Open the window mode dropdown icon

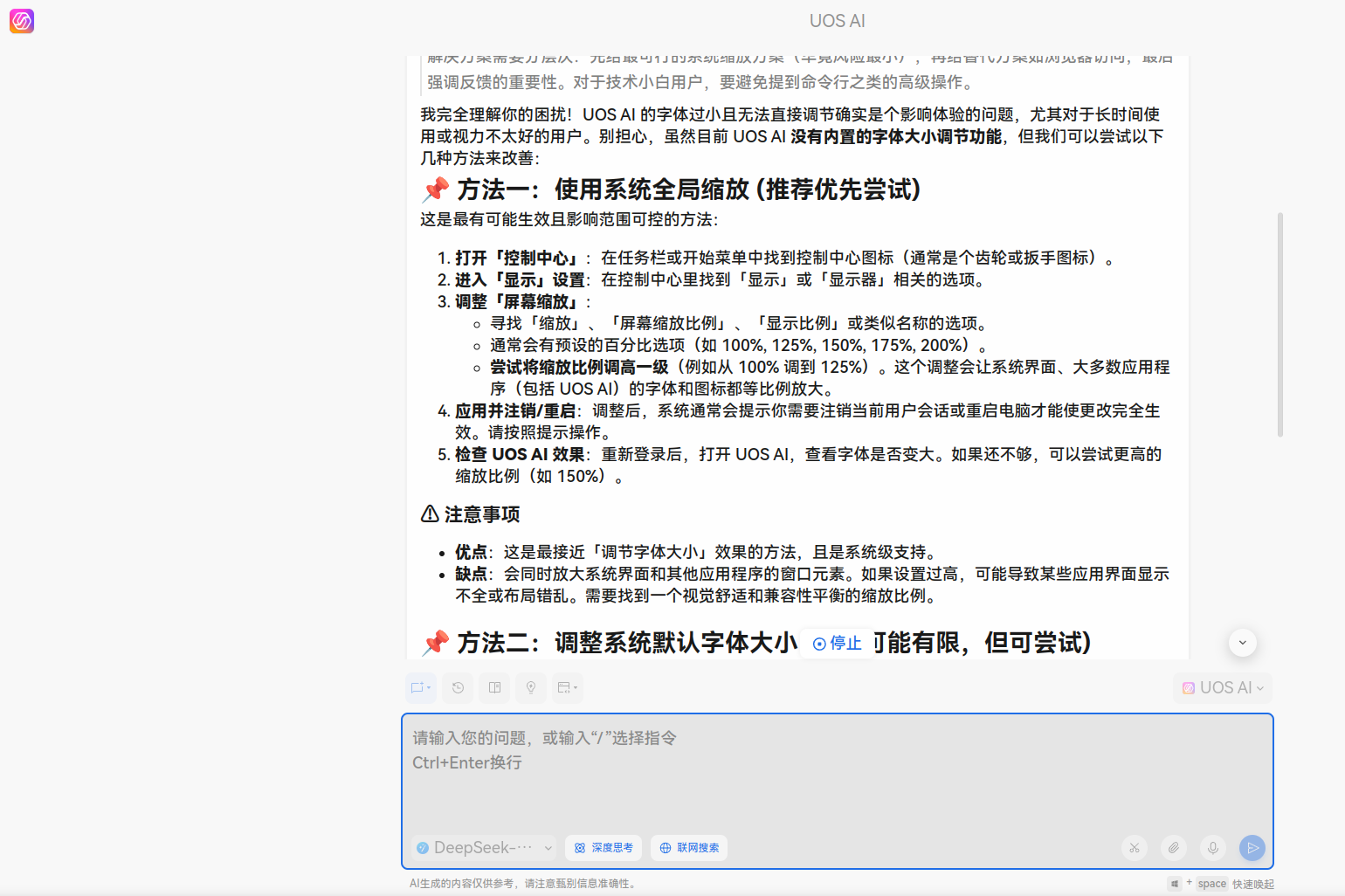tap(568, 688)
